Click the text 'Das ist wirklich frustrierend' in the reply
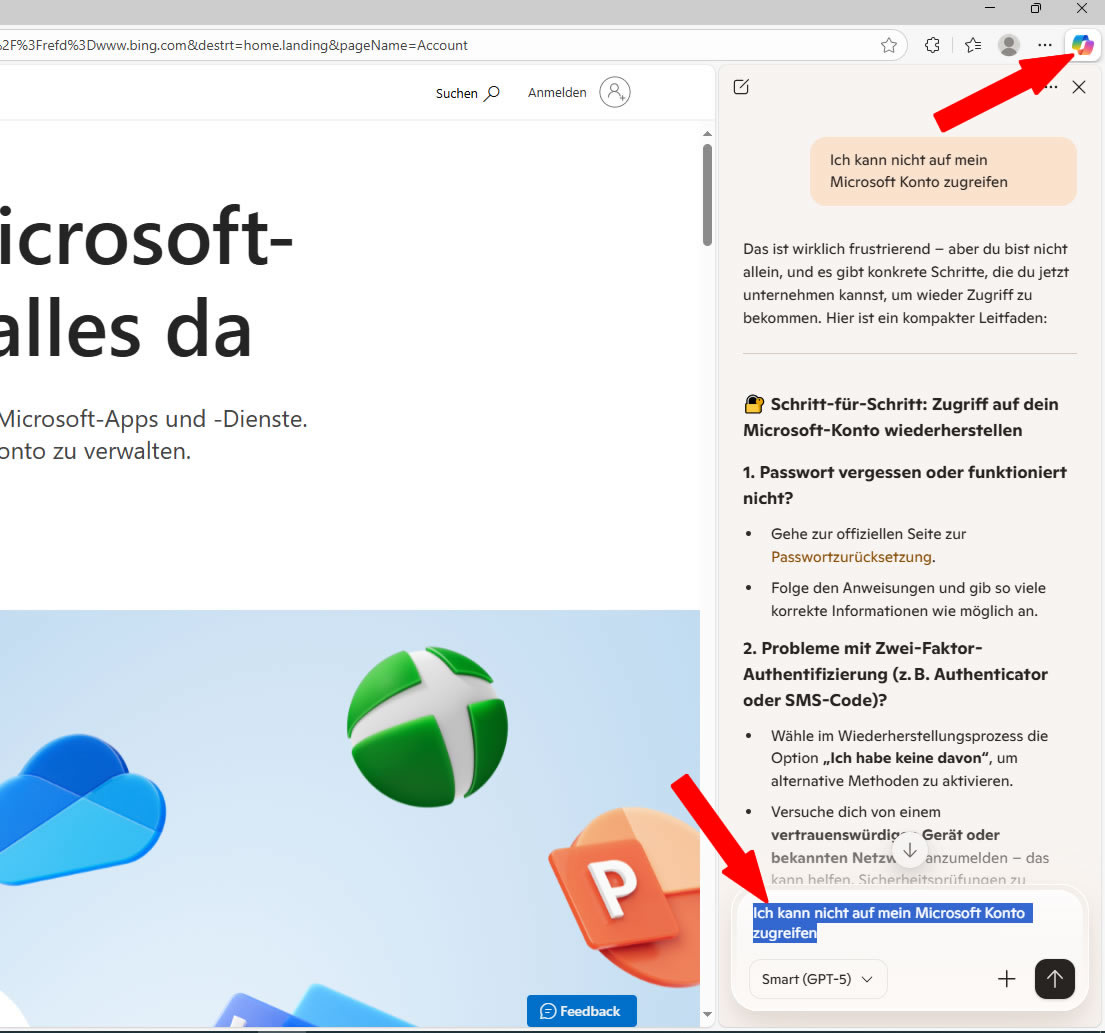1105x1033 pixels. pos(837,249)
